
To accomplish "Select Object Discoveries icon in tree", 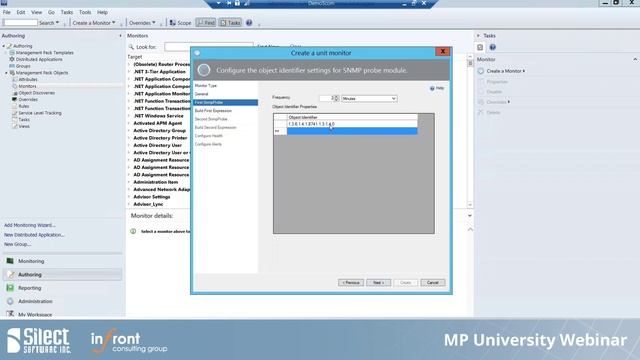I will (x=15, y=93).
